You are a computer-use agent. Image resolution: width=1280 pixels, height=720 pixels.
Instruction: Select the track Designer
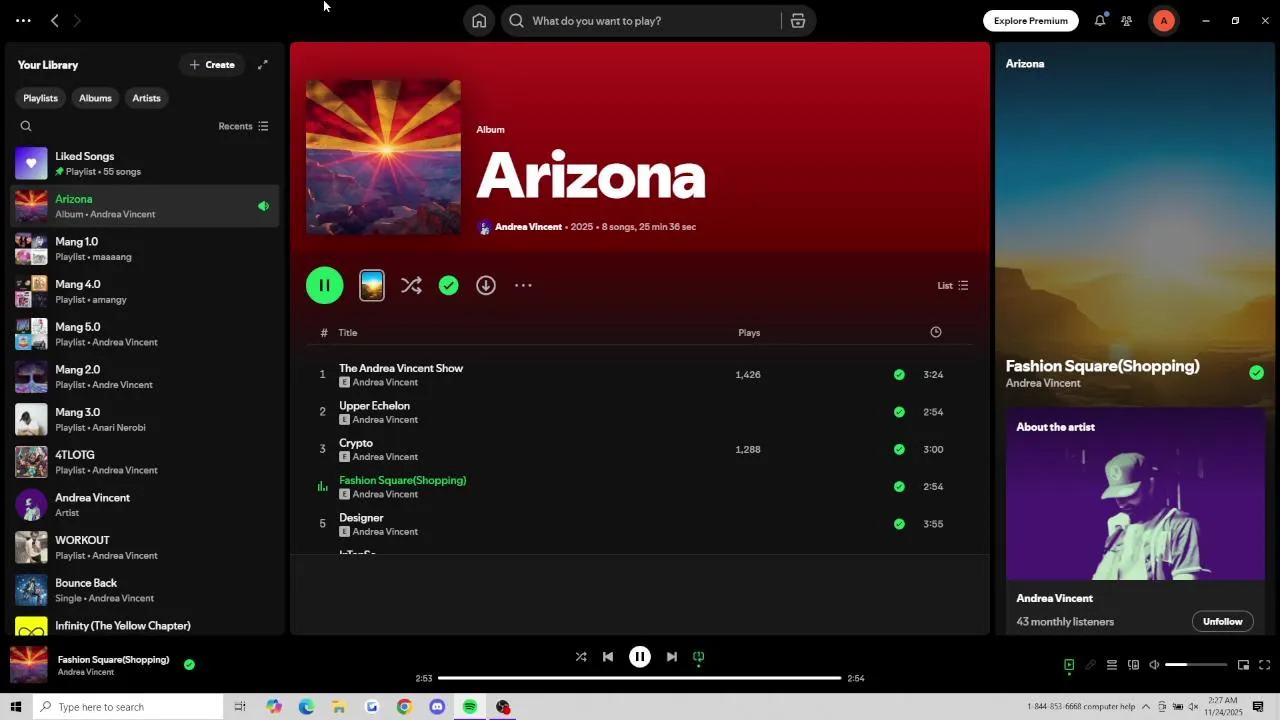(x=361, y=518)
